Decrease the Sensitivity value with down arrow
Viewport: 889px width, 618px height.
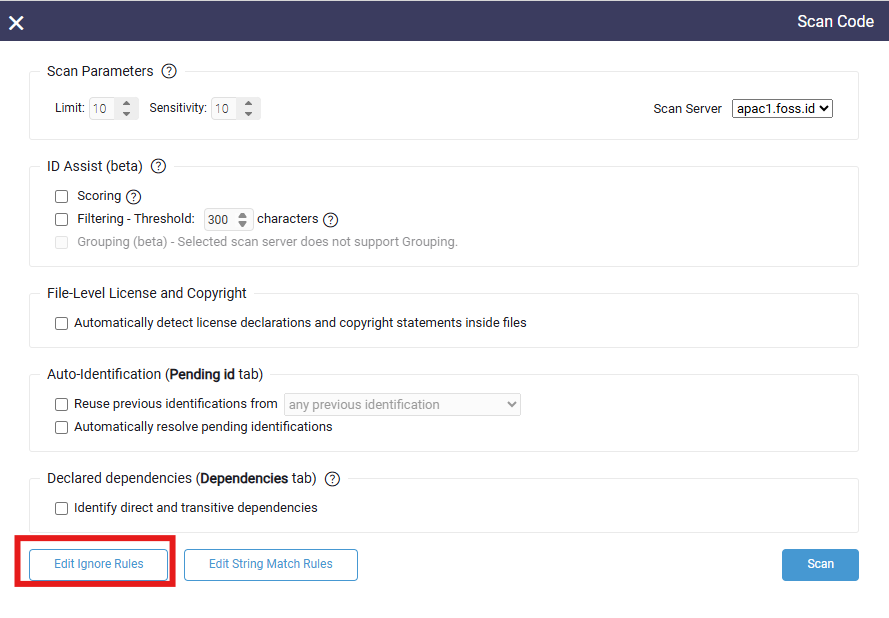[249, 114]
